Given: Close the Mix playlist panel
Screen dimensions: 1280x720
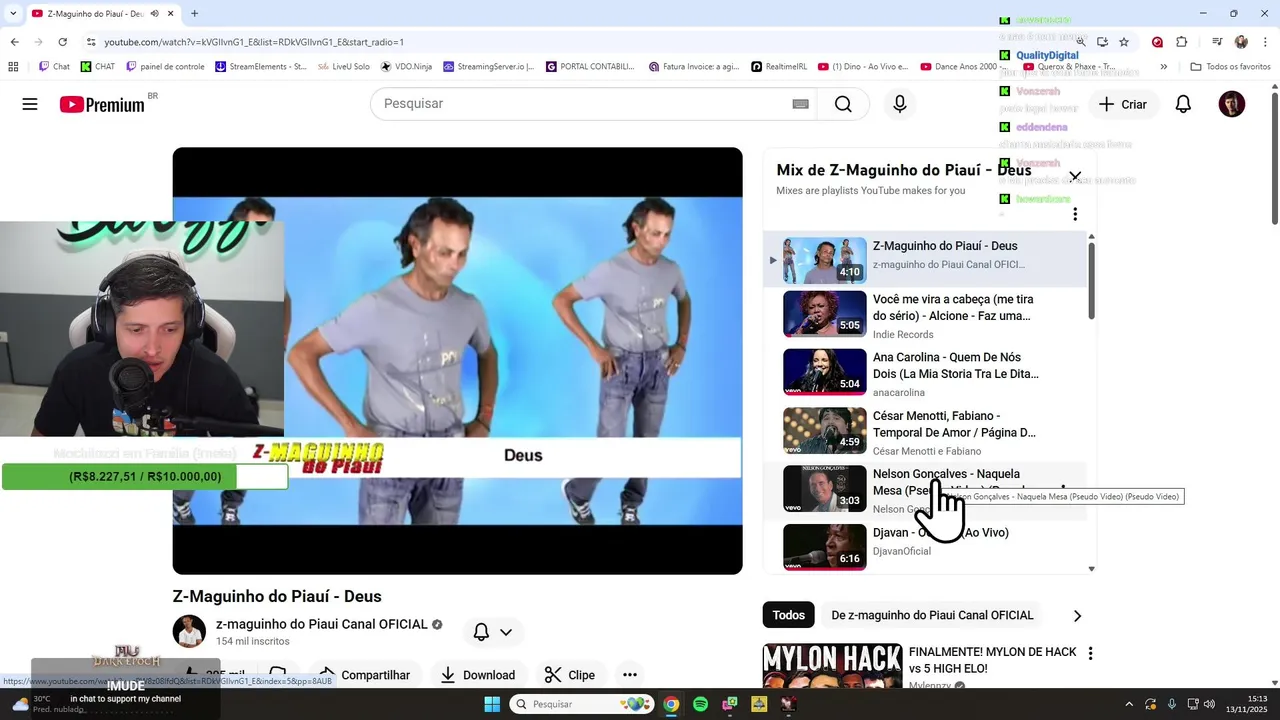Looking at the screenshot, I should coord(1075,176).
